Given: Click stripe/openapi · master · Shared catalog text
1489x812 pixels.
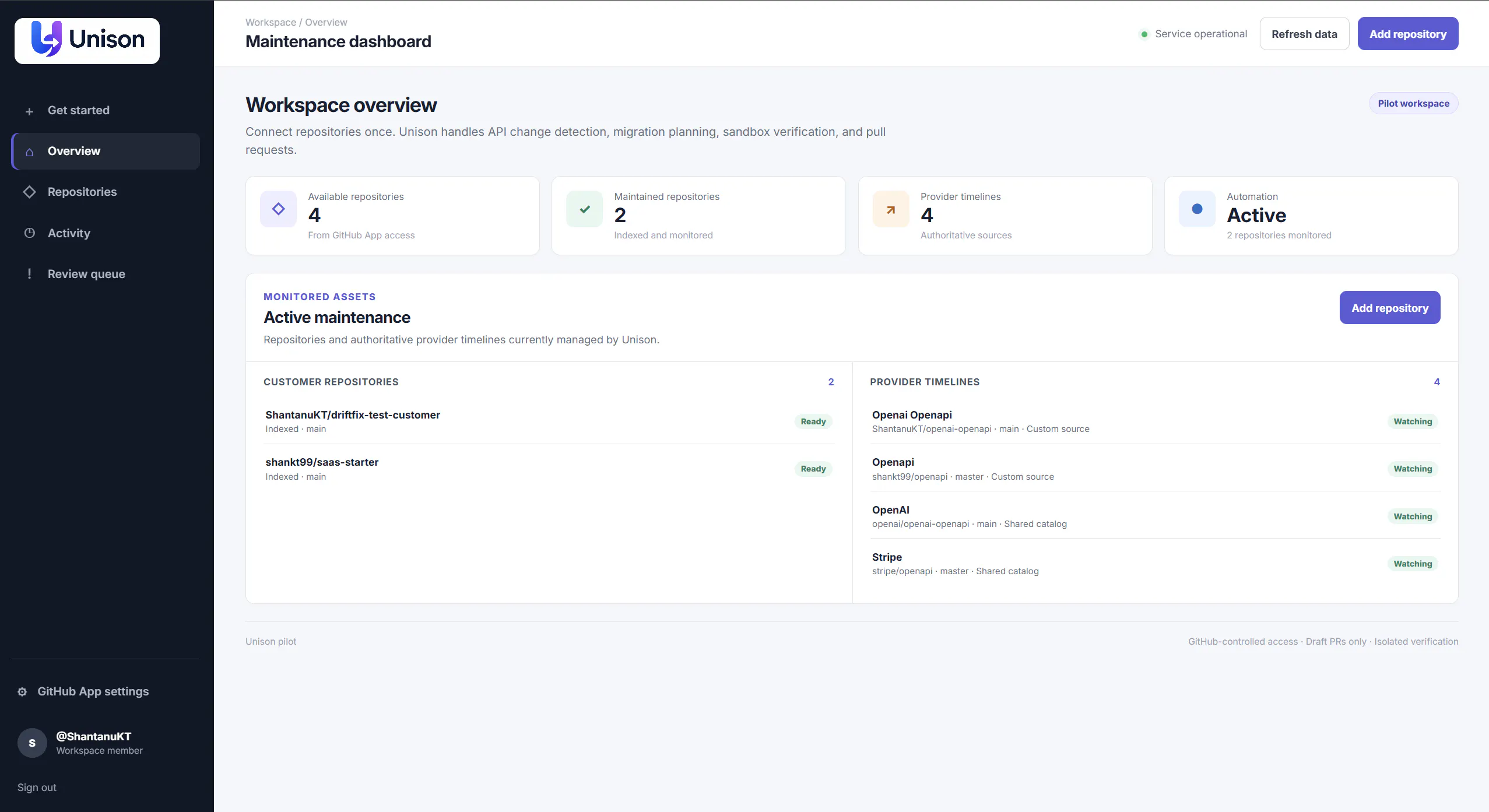Looking at the screenshot, I should tap(955, 571).
